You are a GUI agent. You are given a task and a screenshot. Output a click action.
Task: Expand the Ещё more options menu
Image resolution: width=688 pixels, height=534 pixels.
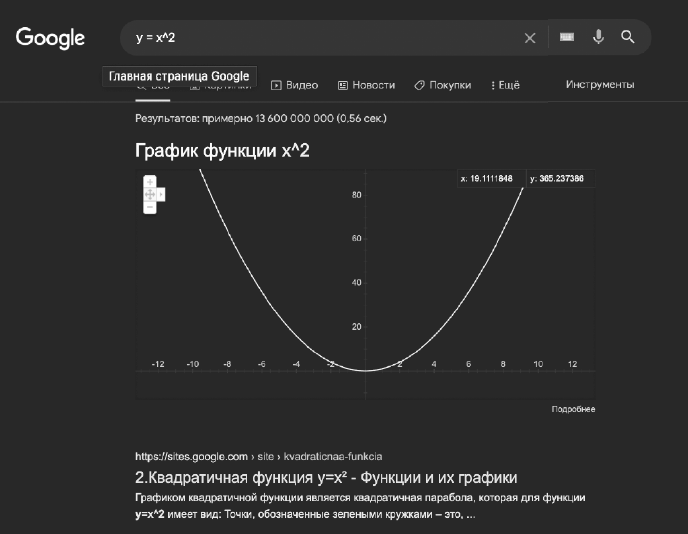(506, 85)
